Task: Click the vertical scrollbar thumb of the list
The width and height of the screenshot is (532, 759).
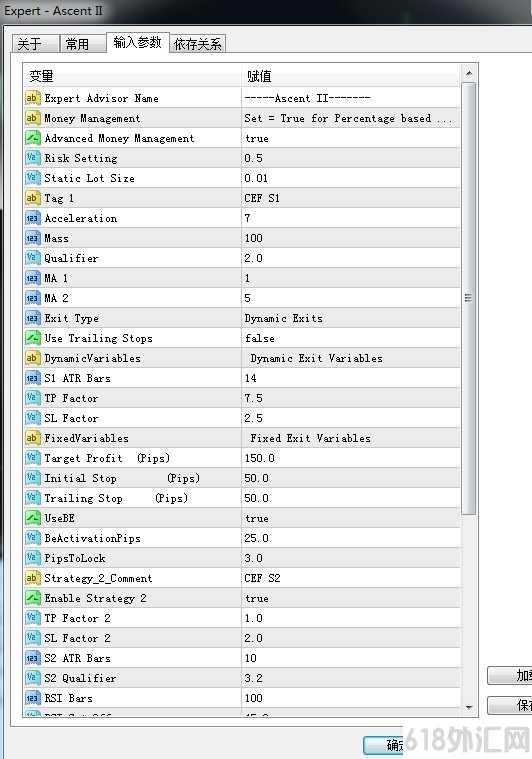Action: click(469, 298)
